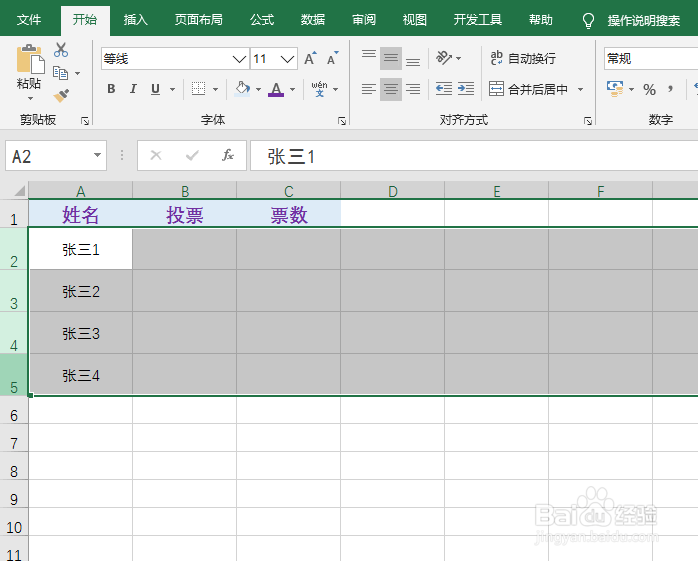Decrease font size with smaller A
The image size is (698, 561).
click(333, 58)
